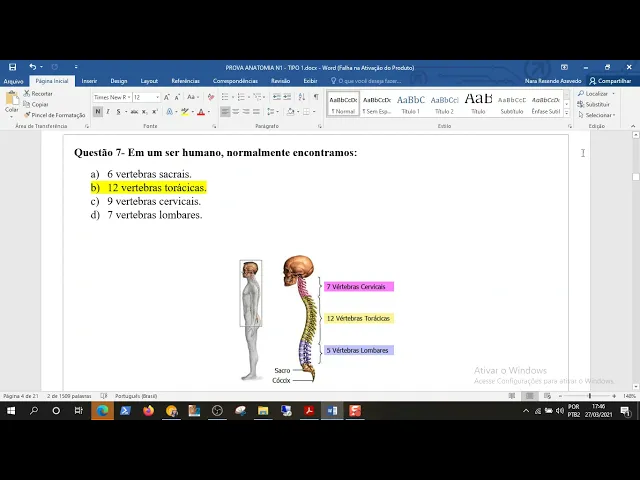This screenshot has height=480, width=640.
Task: Open ribbon display options icon in title bar
Action: point(564,67)
